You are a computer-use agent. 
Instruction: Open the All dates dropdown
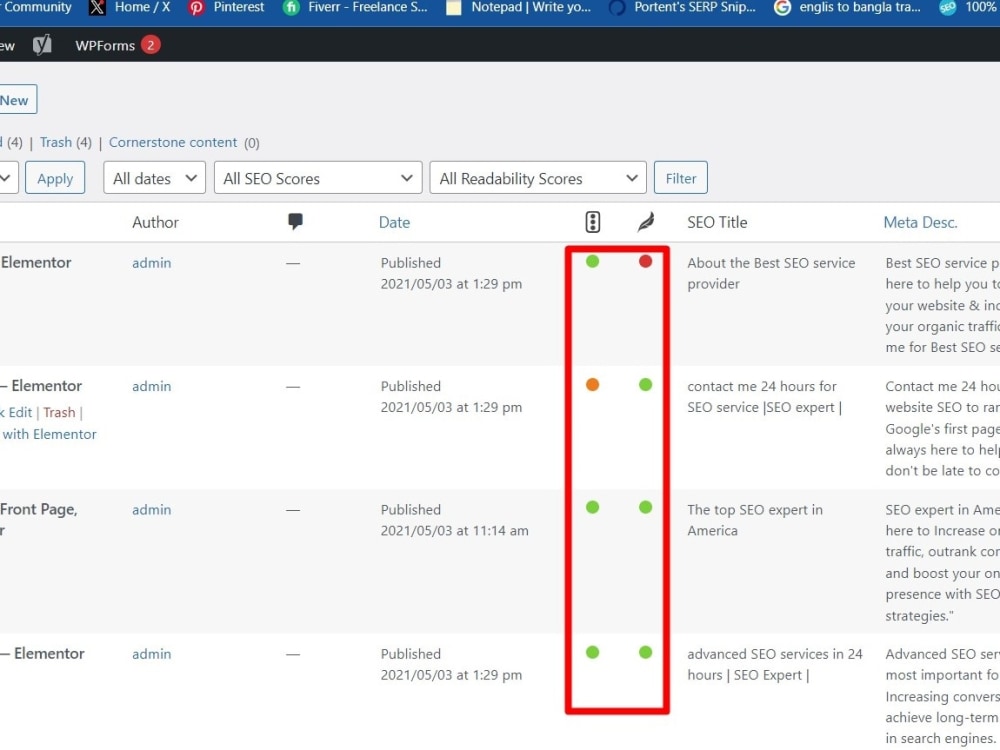pyautogui.click(x=154, y=178)
